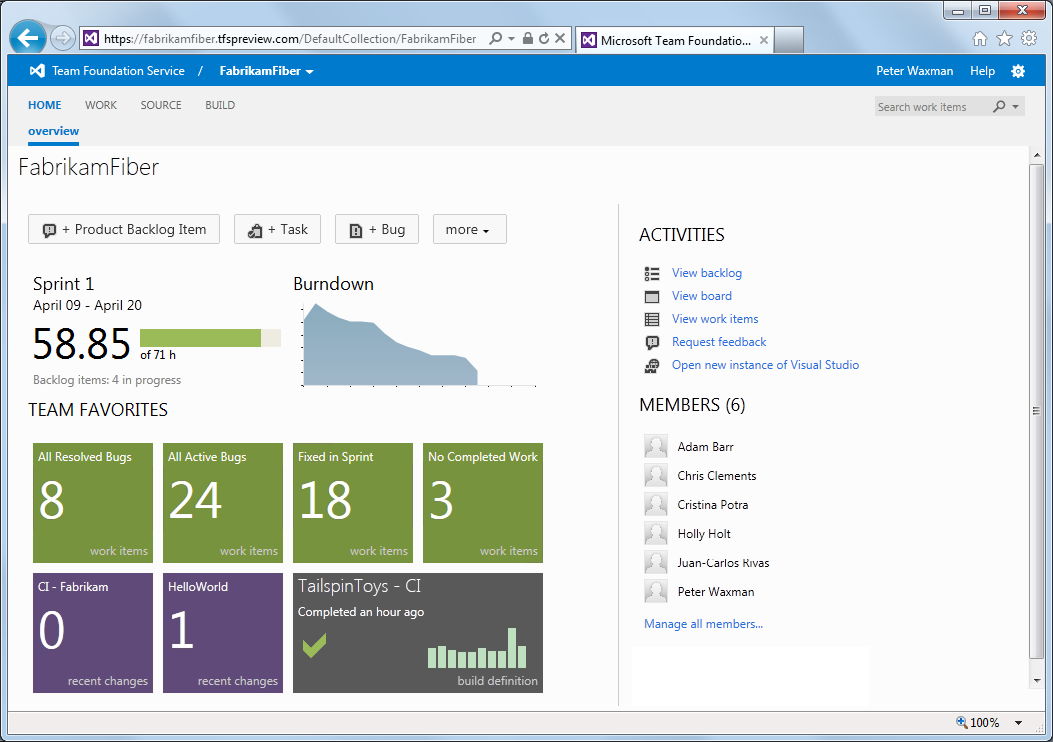Click Holly Holt's avatar picture
This screenshot has height=742, width=1053.
[655, 534]
